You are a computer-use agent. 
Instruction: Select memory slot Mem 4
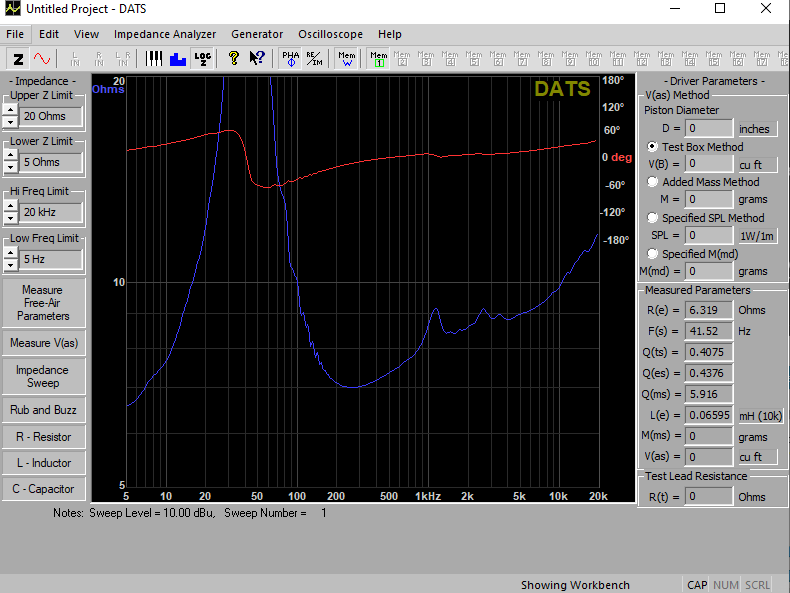450,59
